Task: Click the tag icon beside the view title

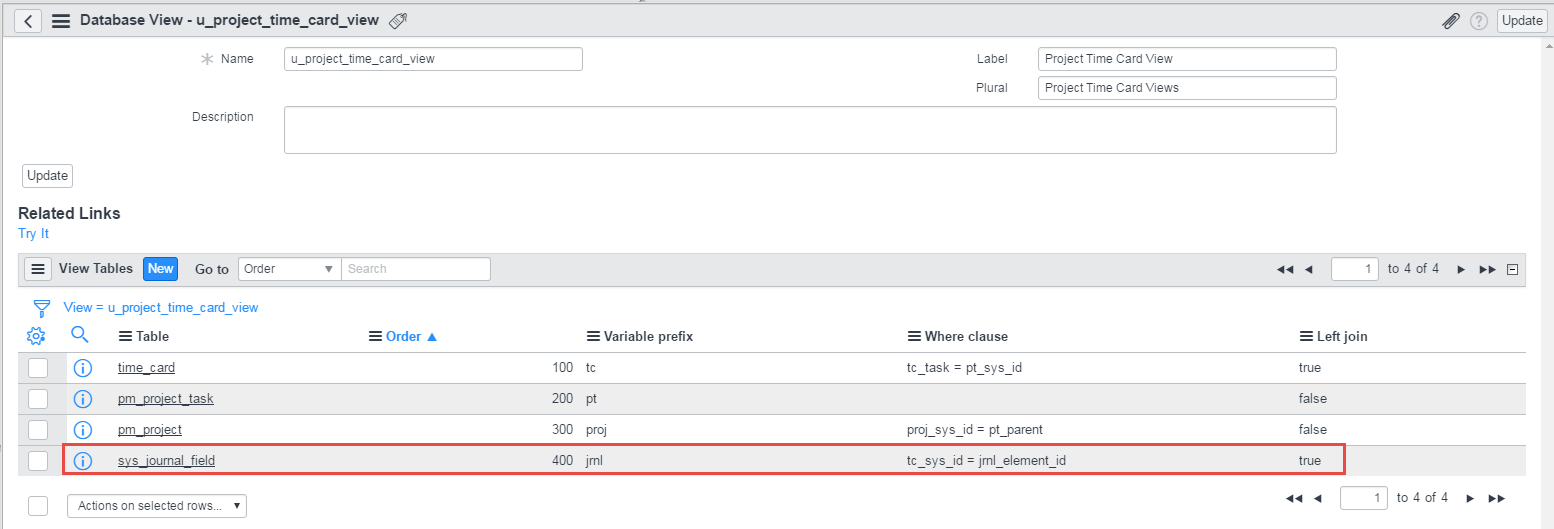Action: point(398,20)
